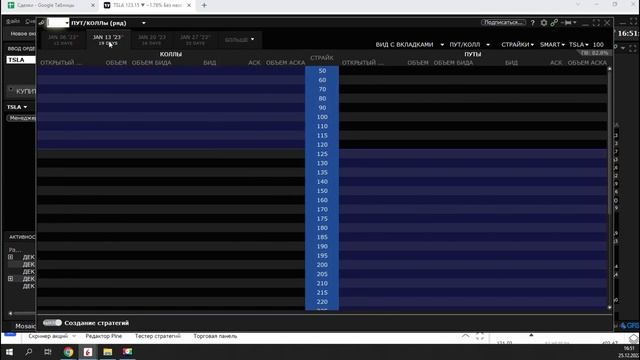This screenshot has width=640, height=360.
Task: Click calls ОБЪЕМ БИДА column header
Action: [x=151, y=63]
